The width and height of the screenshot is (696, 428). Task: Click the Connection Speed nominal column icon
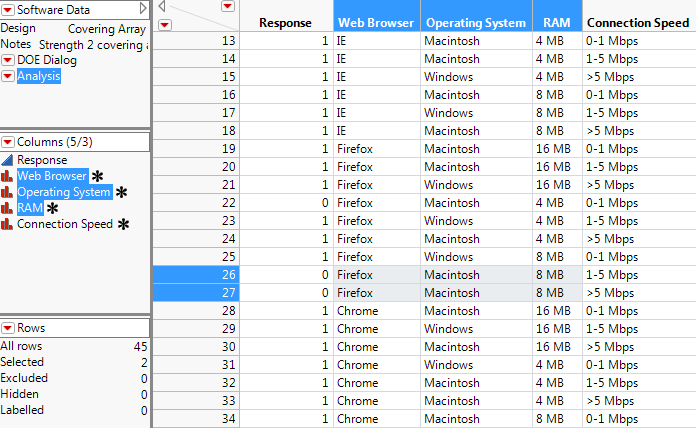[x=8, y=224]
